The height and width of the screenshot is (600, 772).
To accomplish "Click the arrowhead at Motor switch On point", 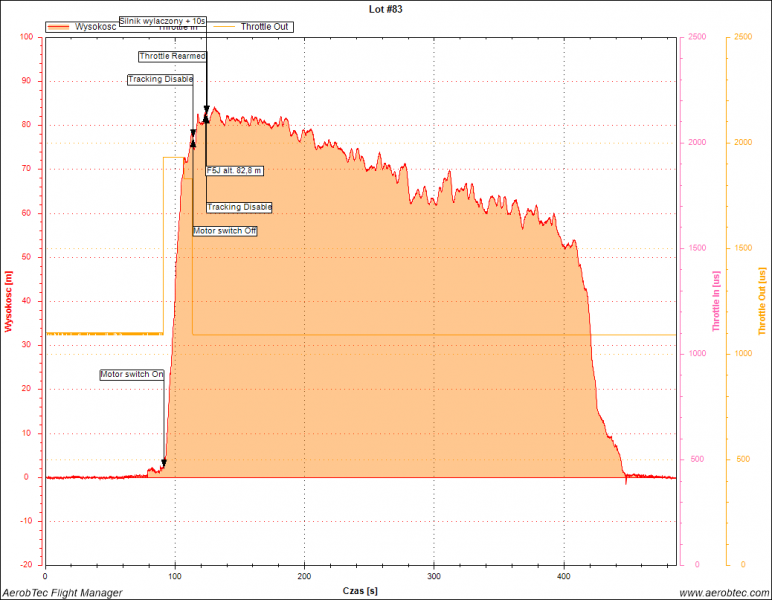I will click(x=164, y=463).
